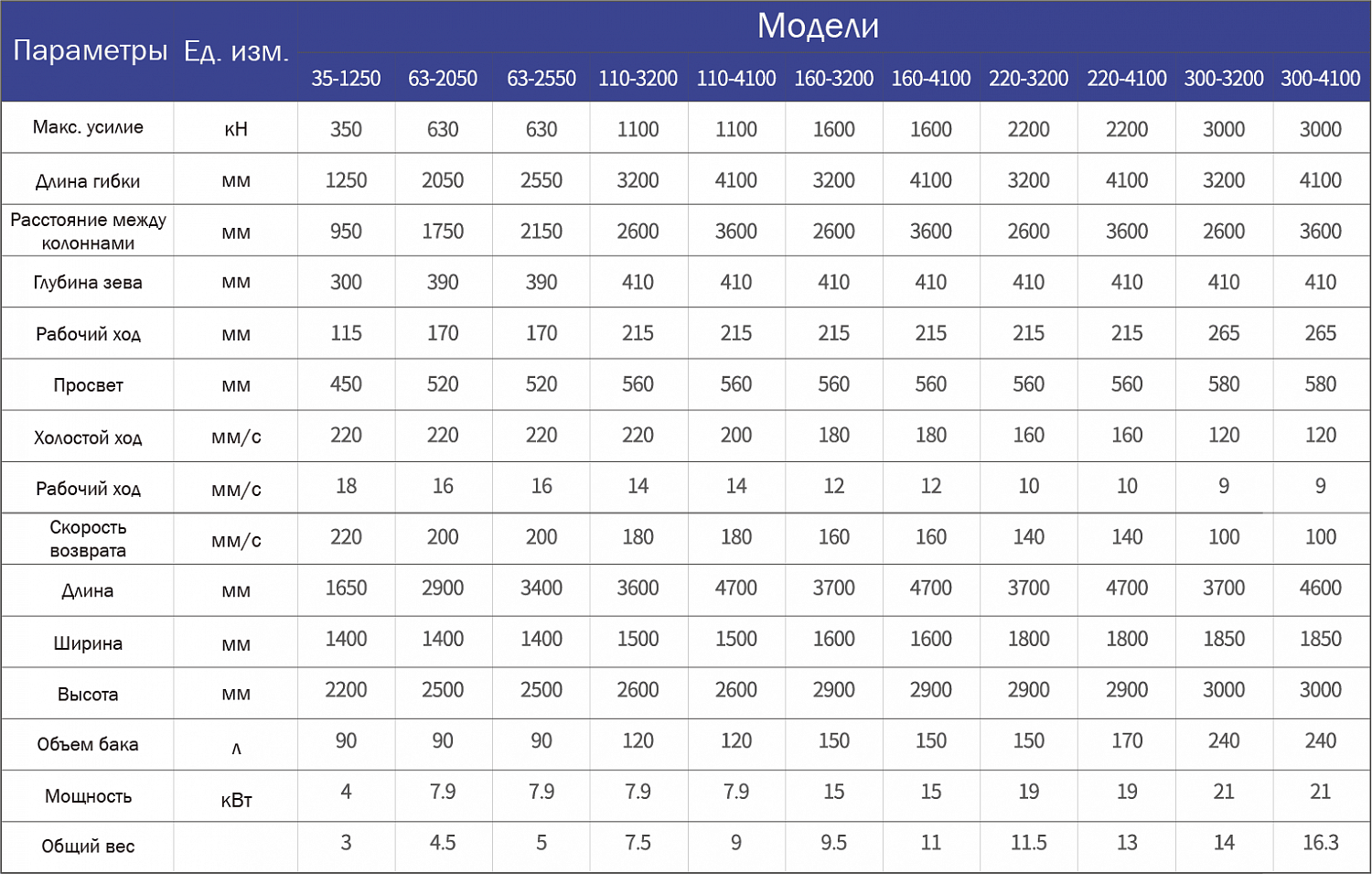Click the "Макс. усилие" row label
This screenshot has width=1372, height=874.
(x=88, y=127)
